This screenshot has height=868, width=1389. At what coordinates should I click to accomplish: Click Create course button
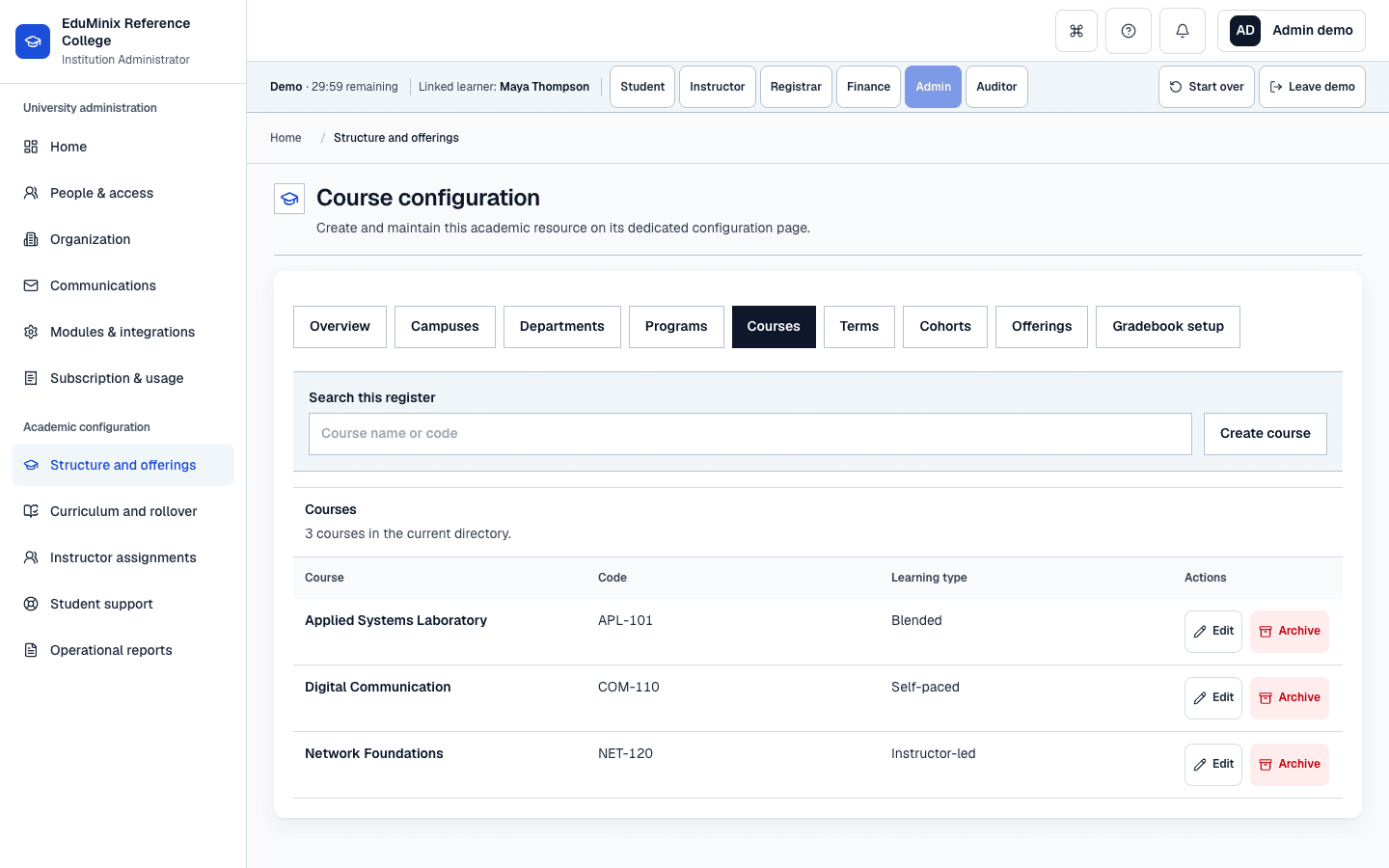[1266, 434]
